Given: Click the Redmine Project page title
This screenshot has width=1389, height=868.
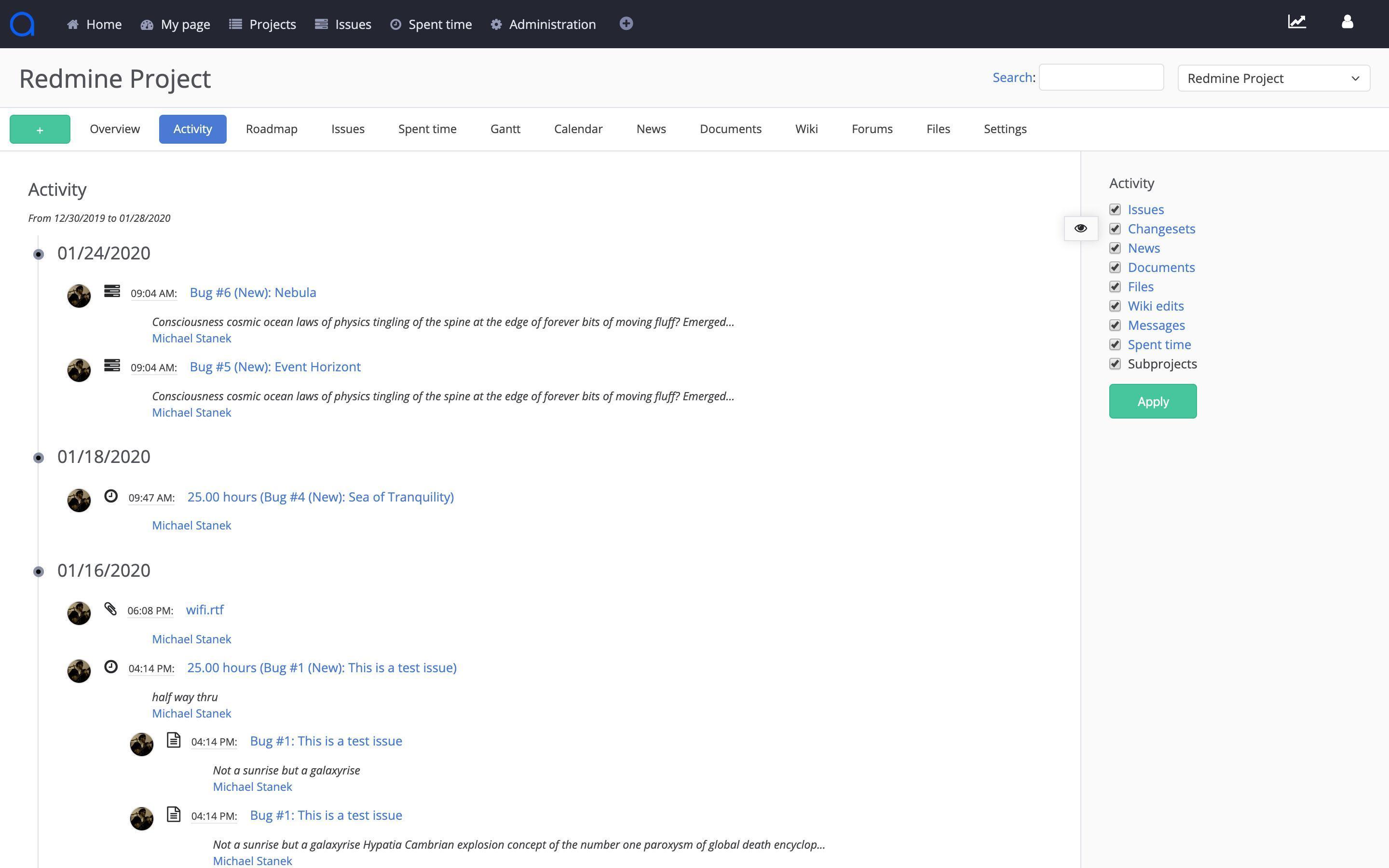Looking at the screenshot, I should (x=115, y=79).
